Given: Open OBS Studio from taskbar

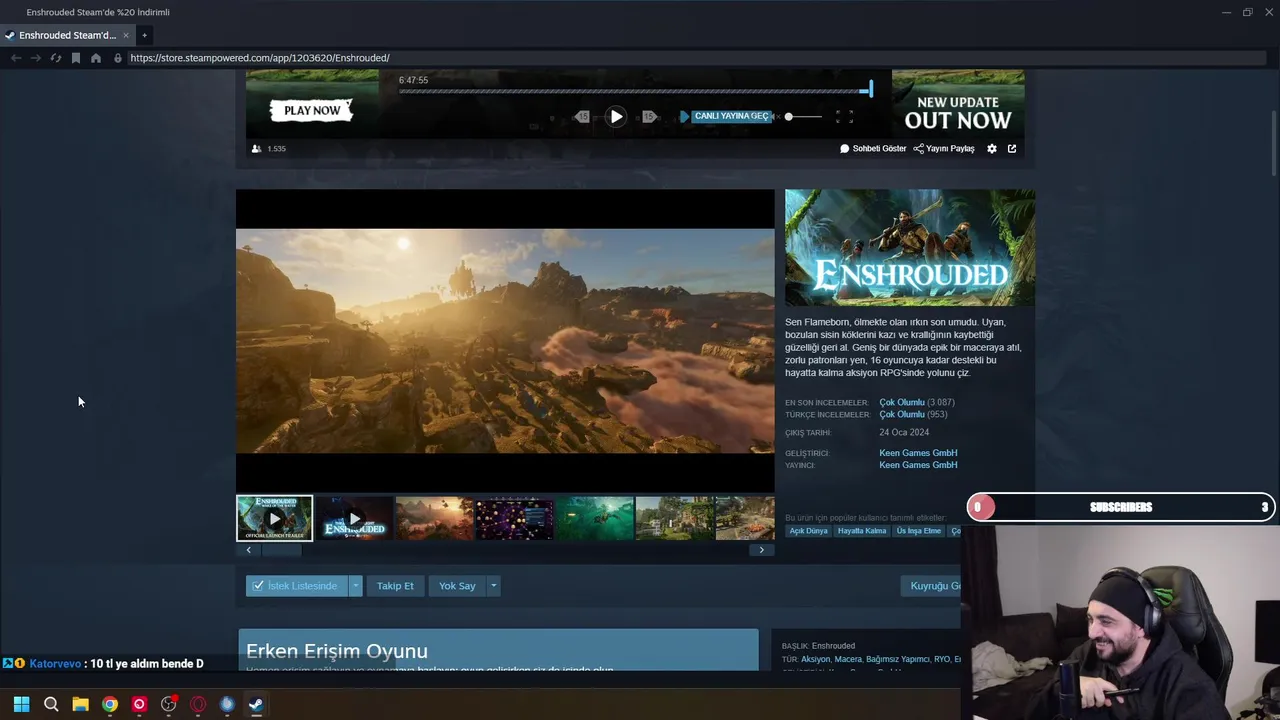Looking at the screenshot, I should [168, 704].
